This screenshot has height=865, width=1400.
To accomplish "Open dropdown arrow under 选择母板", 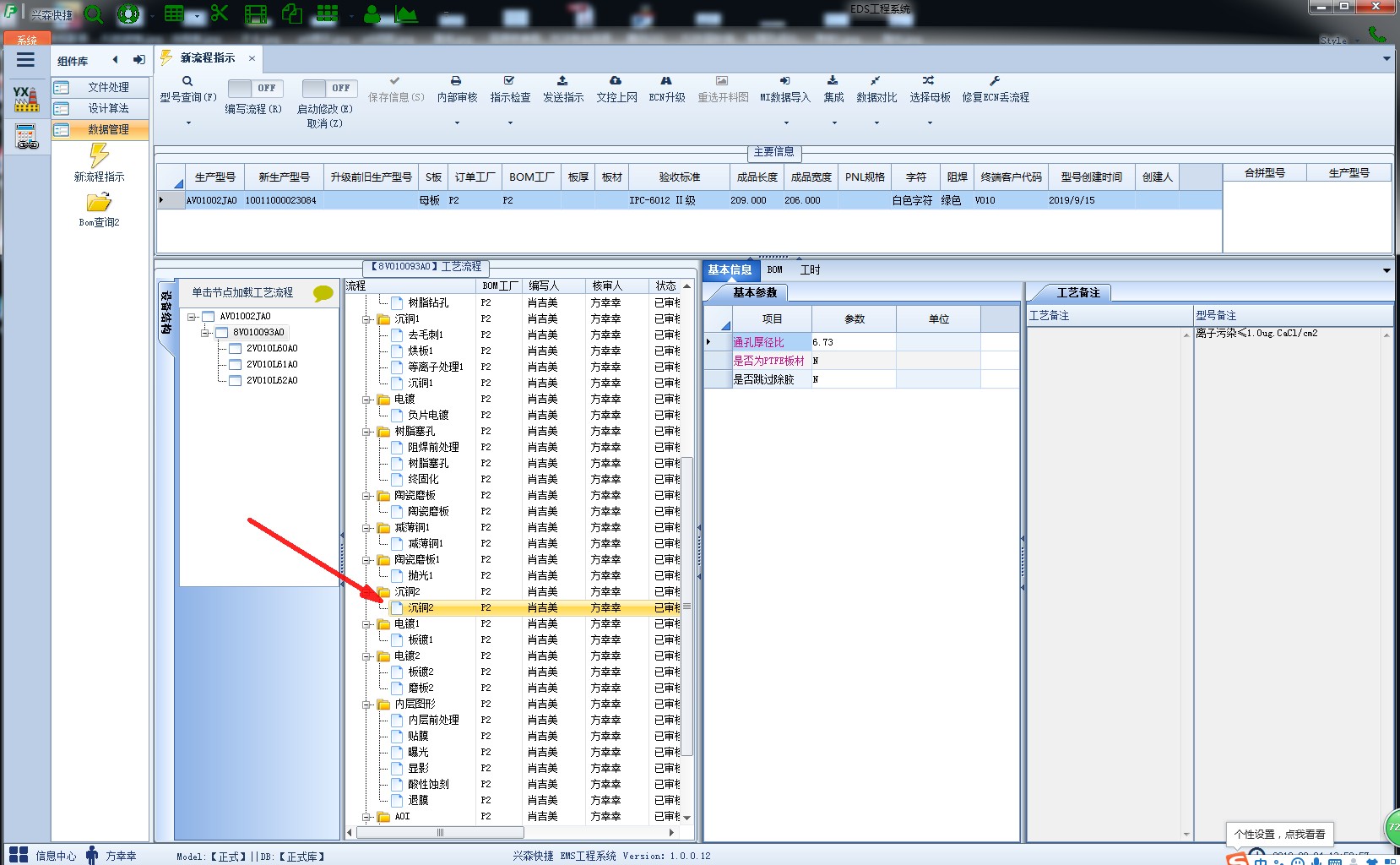I will (930, 123).
